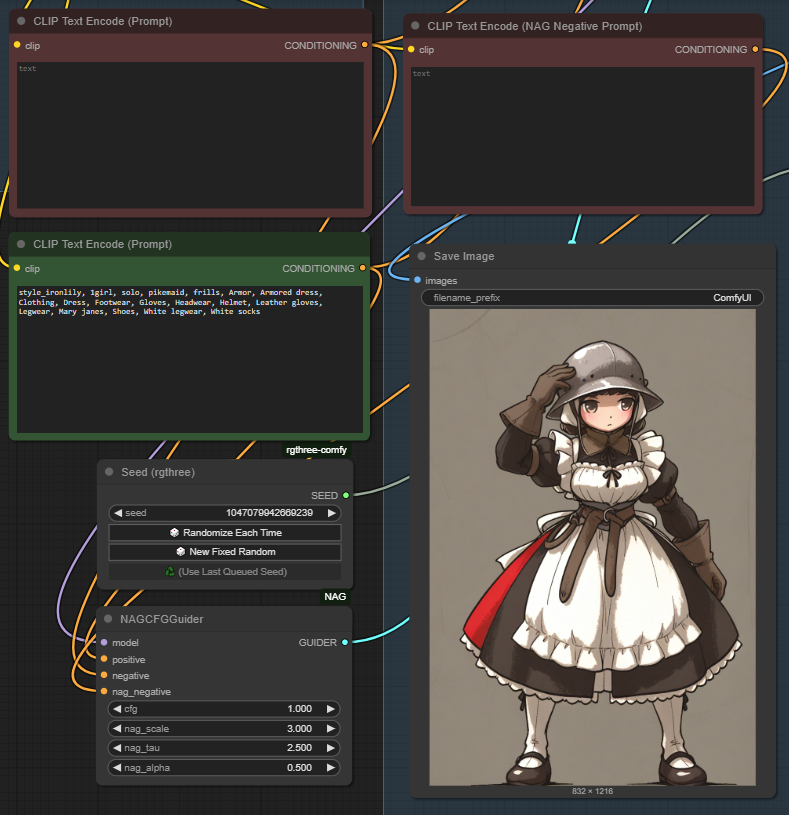Screen dimensions: 789x815
Task: Collapse the NAGCFGGuider node via title dot
Action: (x=108, y=619)
